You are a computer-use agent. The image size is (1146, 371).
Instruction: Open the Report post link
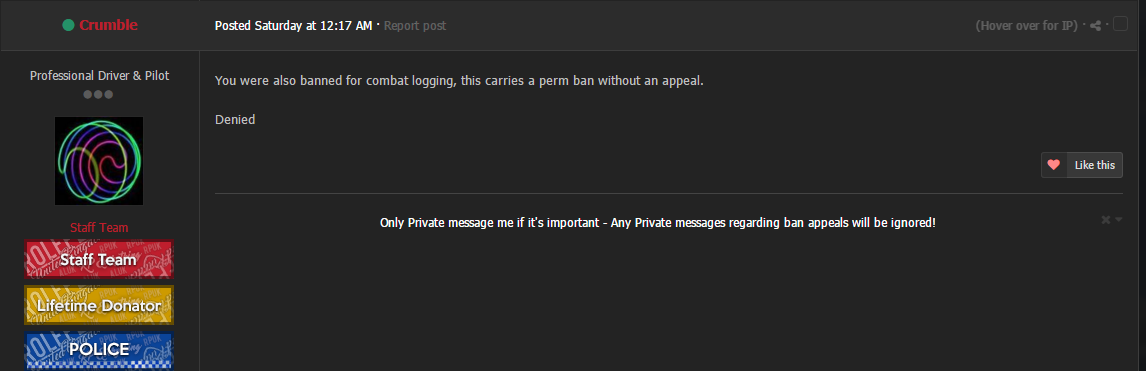coord(414,26)
